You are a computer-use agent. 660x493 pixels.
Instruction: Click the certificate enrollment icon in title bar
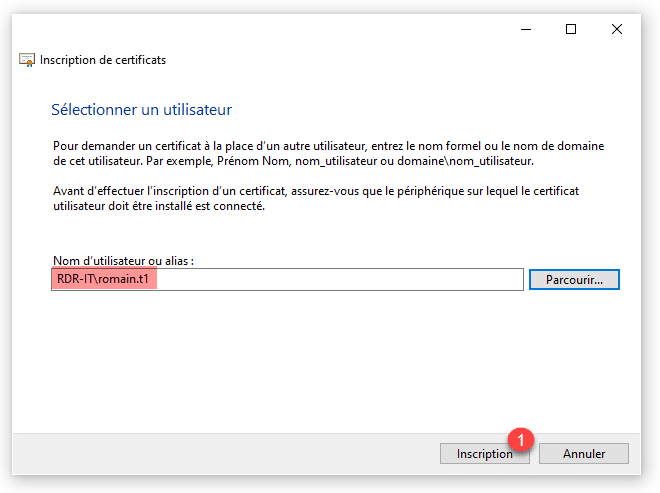[27, 60]
